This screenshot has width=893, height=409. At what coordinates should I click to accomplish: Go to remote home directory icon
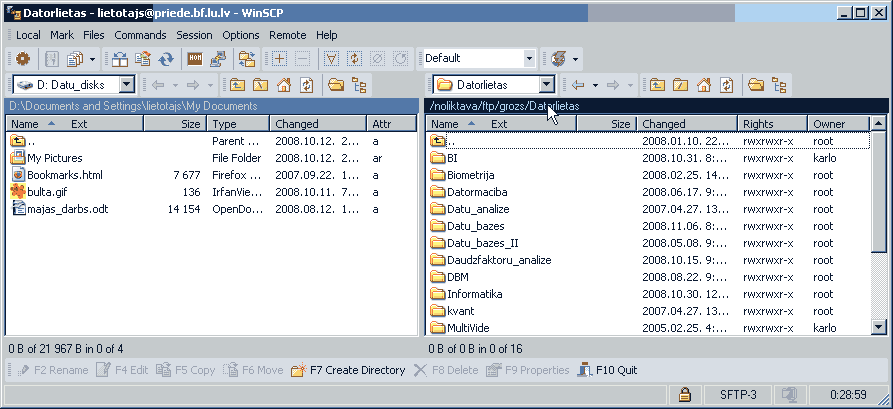[x=704, y=85]
